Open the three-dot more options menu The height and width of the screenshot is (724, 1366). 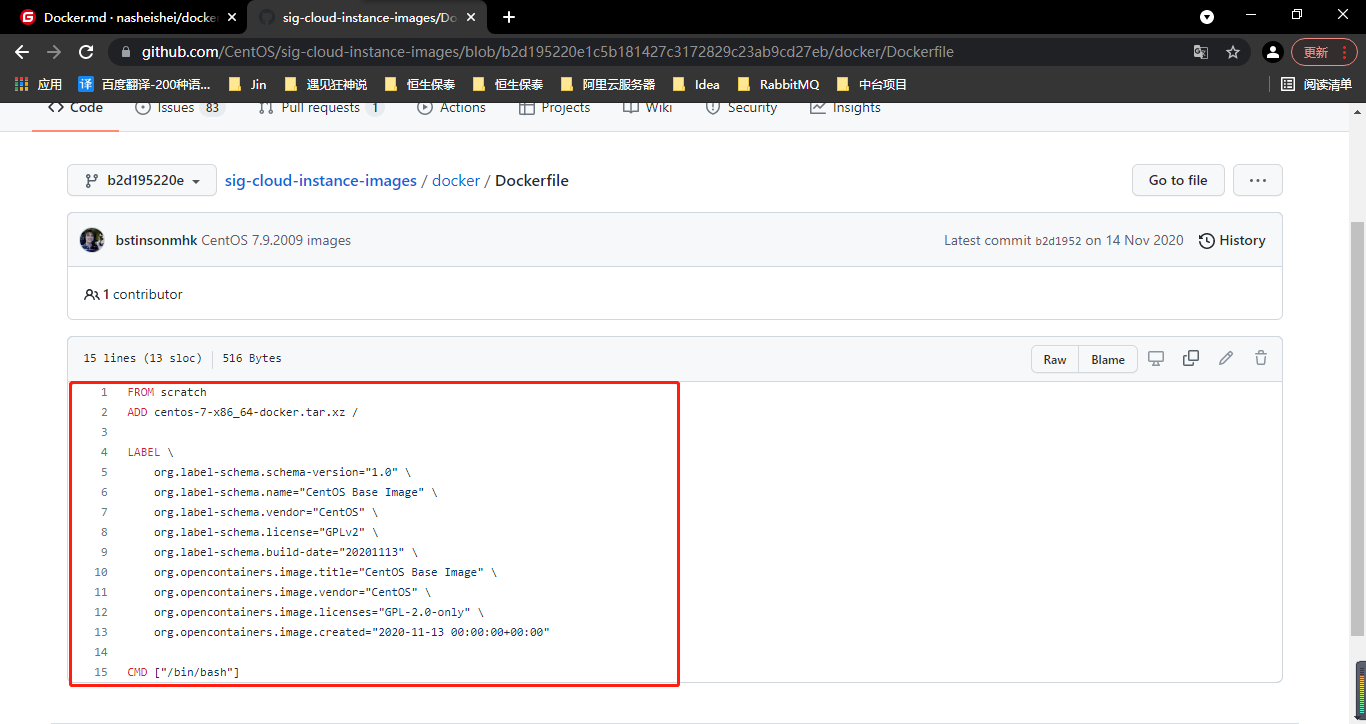coord(1258,181)
